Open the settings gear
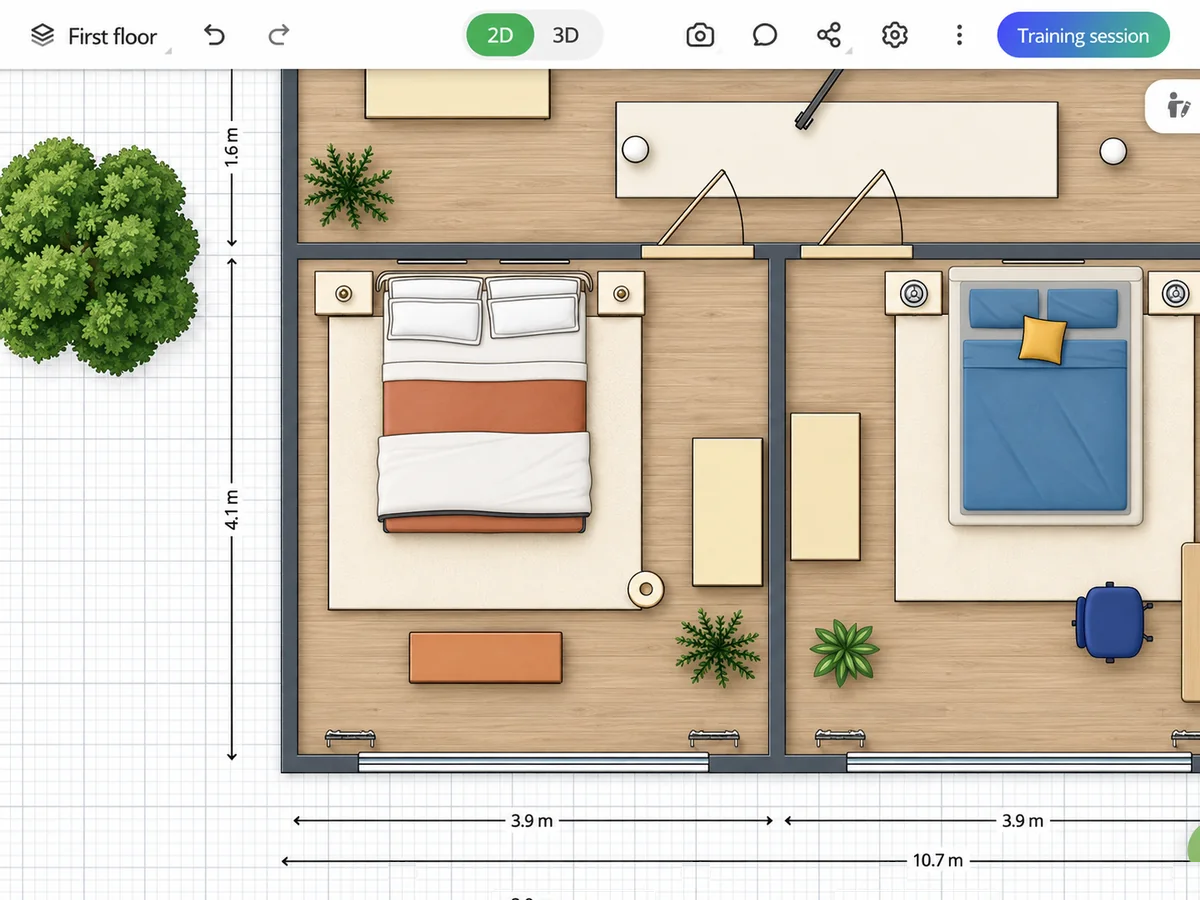The height and width of the screenshot is (900, 1200). click(894, 36)
